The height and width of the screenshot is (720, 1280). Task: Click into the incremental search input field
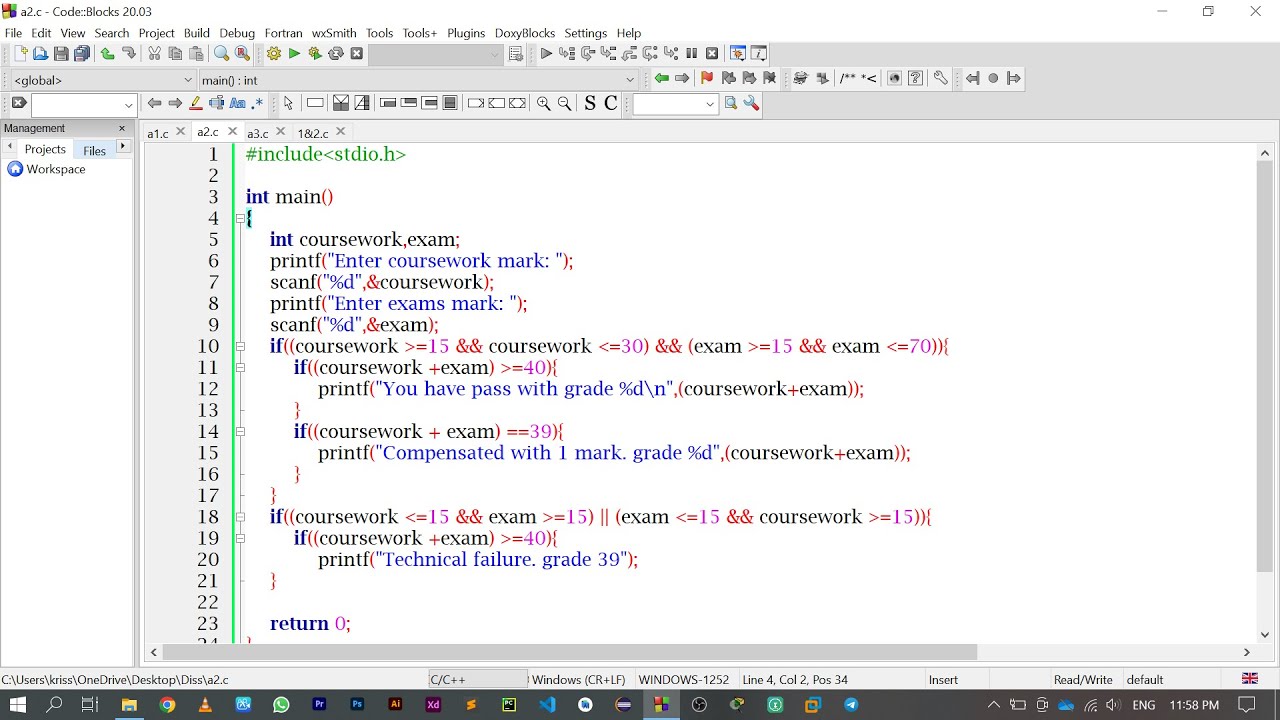pos(77,104)
